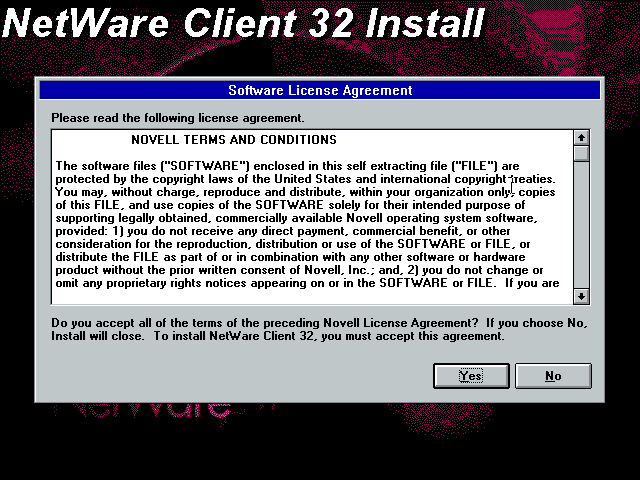Click the "Please read the following license agreement." label

(178, 118)
